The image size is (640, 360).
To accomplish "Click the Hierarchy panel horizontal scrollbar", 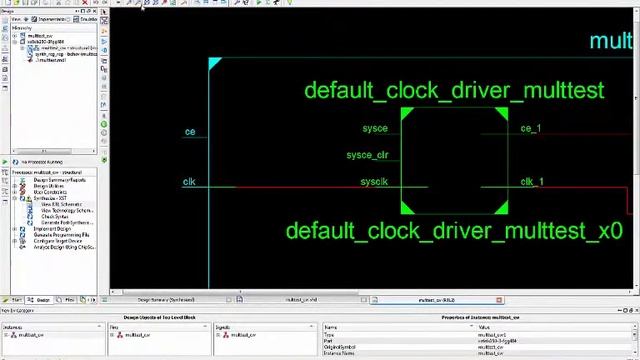I will [x=53, y=151].
